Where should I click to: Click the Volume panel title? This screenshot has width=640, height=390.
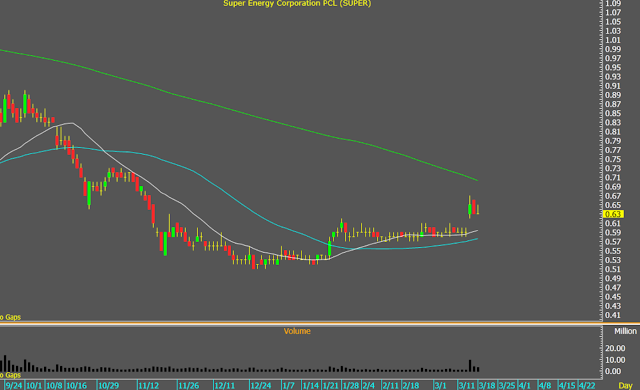(x=297, y=331)
